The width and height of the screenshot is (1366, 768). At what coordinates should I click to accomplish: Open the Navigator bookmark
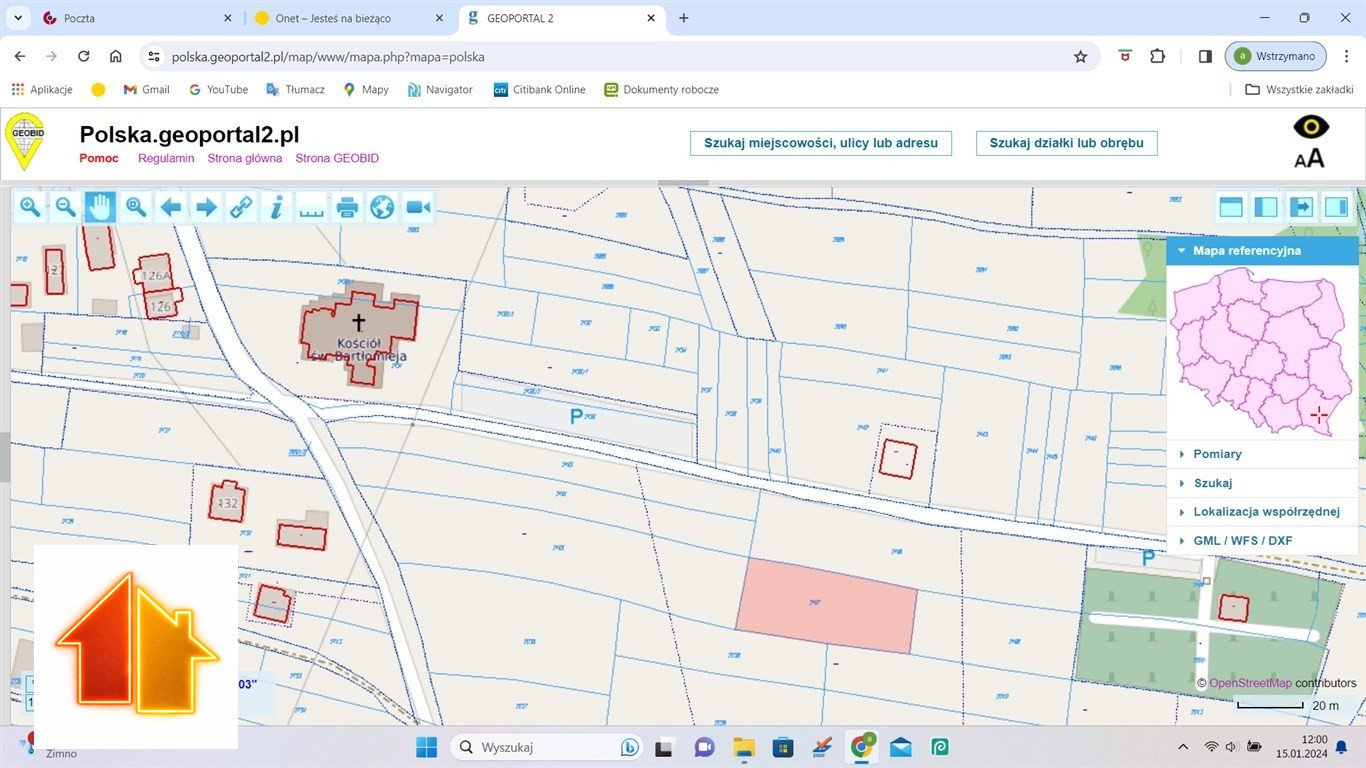tap(440, 89)
